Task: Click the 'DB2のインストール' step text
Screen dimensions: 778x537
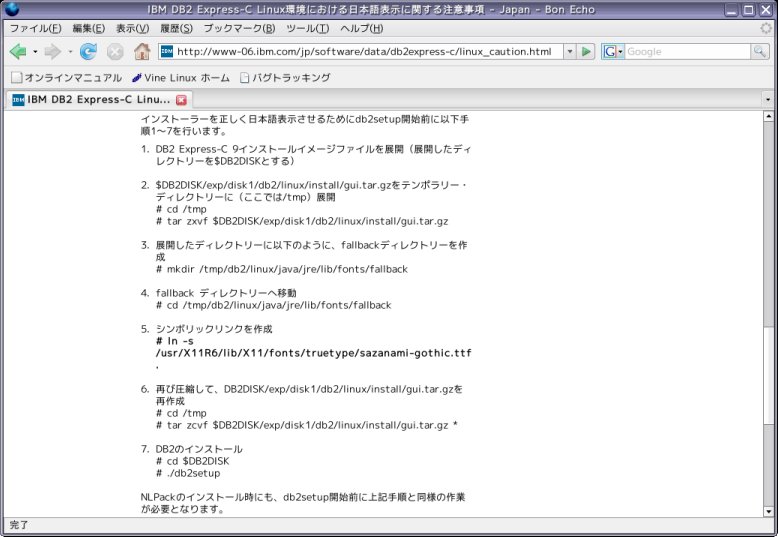Action: [x=199, y=449]
